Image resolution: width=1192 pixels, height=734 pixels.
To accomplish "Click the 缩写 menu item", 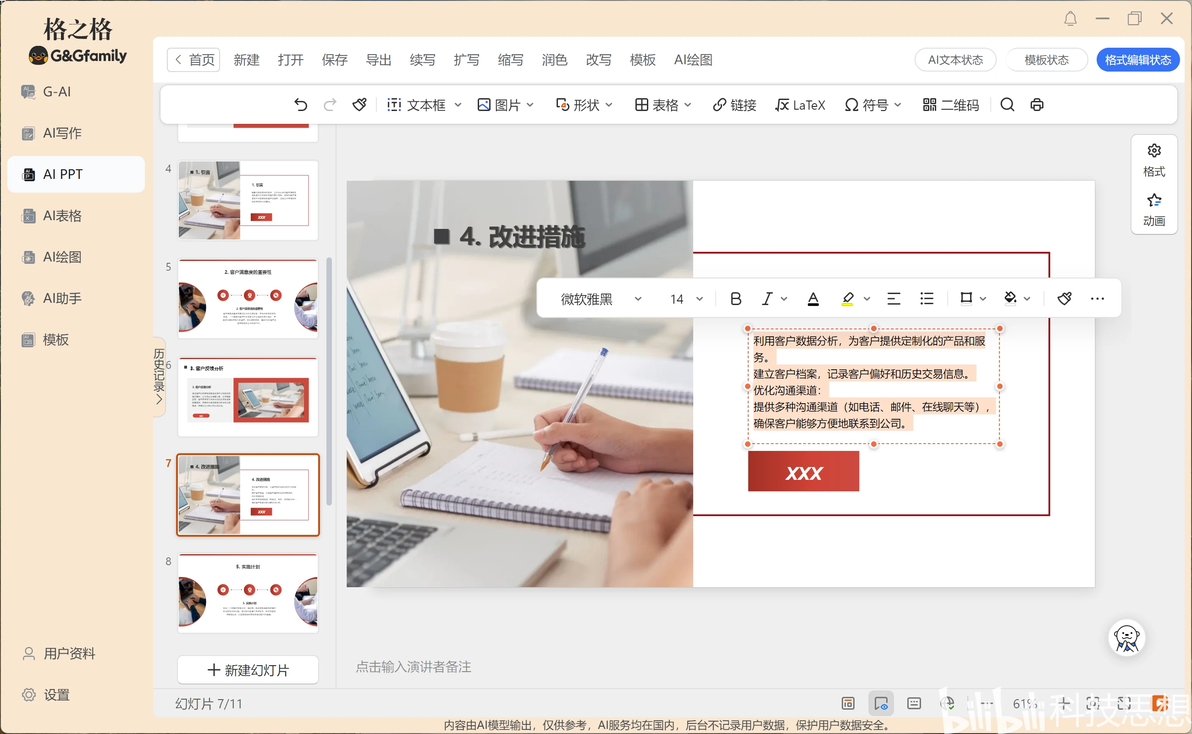I will coord(511,60).
